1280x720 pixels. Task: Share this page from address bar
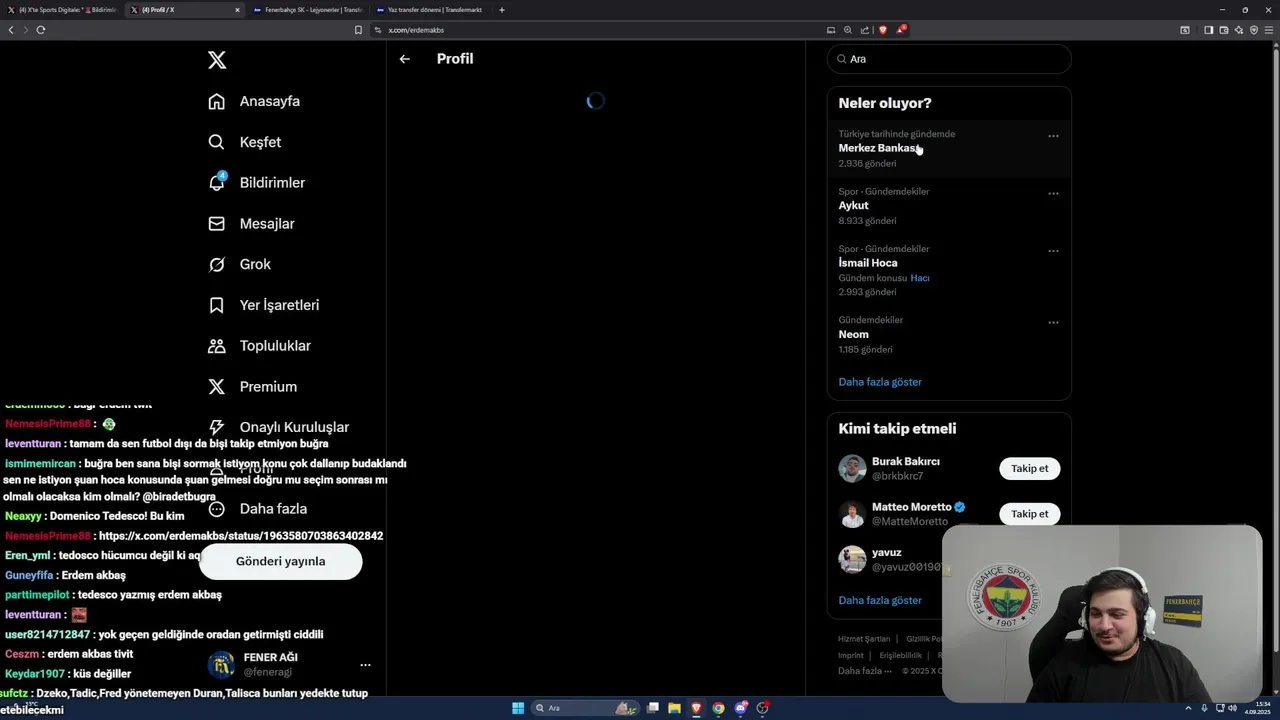click(x=865, y=30)
